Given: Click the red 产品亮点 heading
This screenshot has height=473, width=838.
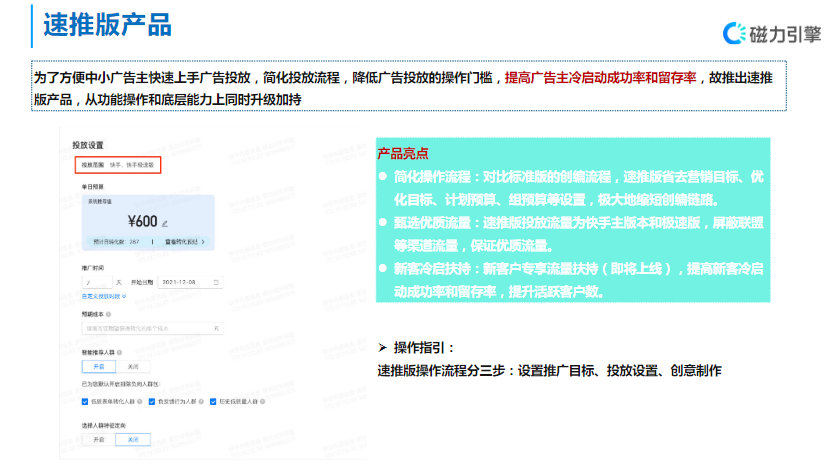Looking at the screenshot, I should coord(402,154).
